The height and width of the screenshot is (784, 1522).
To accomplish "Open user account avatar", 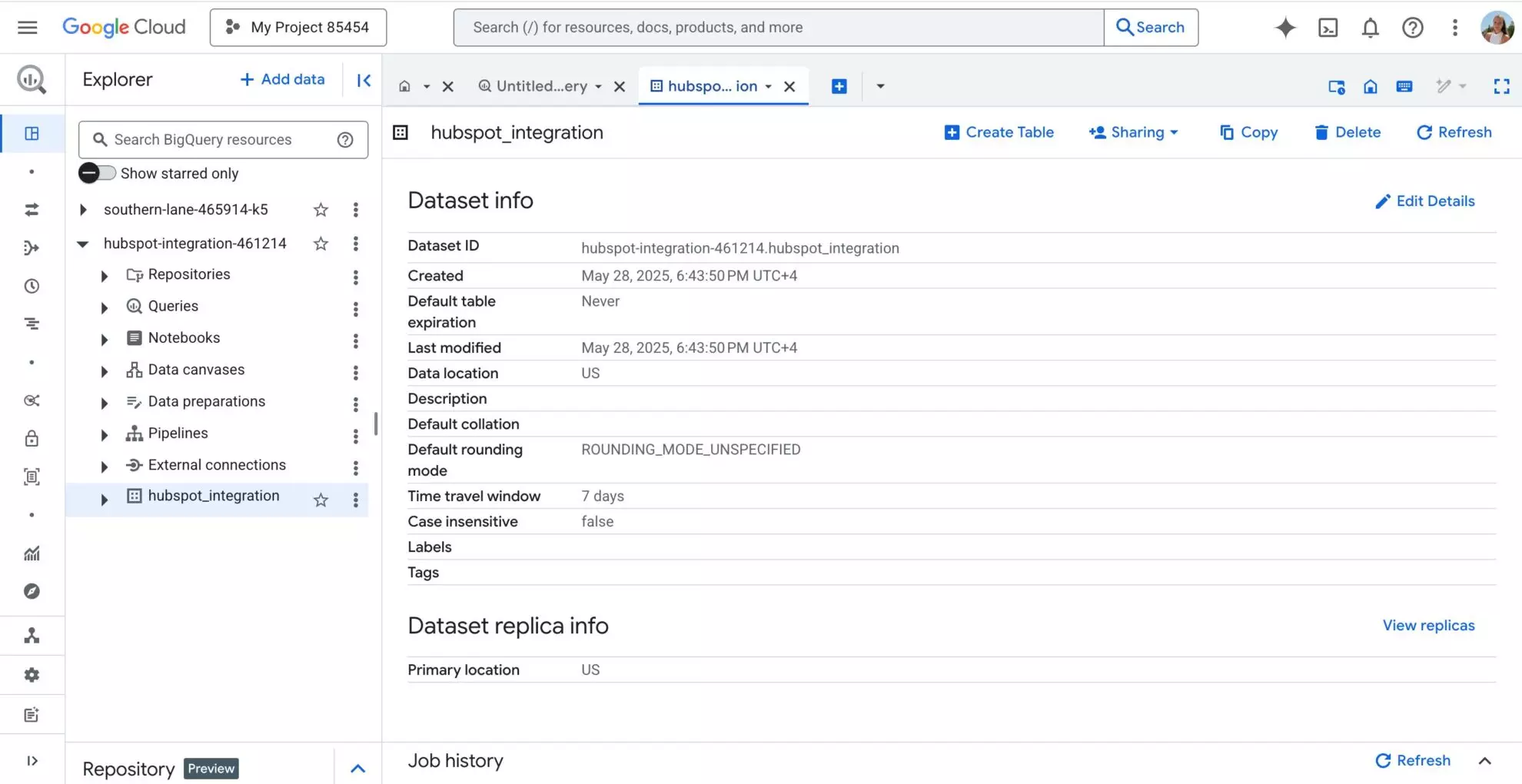I will pyautogui.click(x=1497, y=28).
